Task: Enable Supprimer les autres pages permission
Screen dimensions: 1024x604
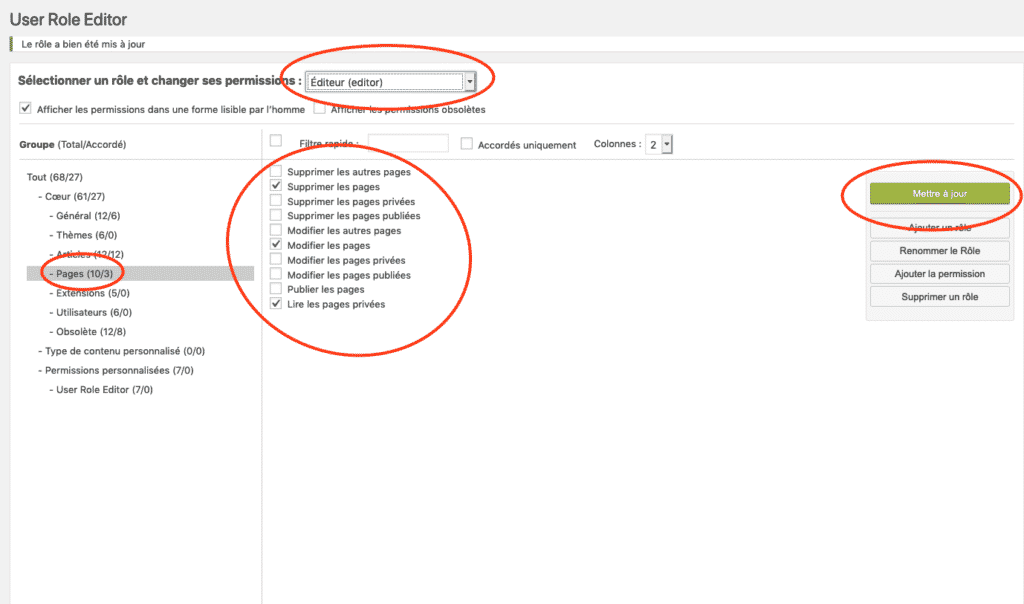Action: pyautogui.click(x=276, y=171)
